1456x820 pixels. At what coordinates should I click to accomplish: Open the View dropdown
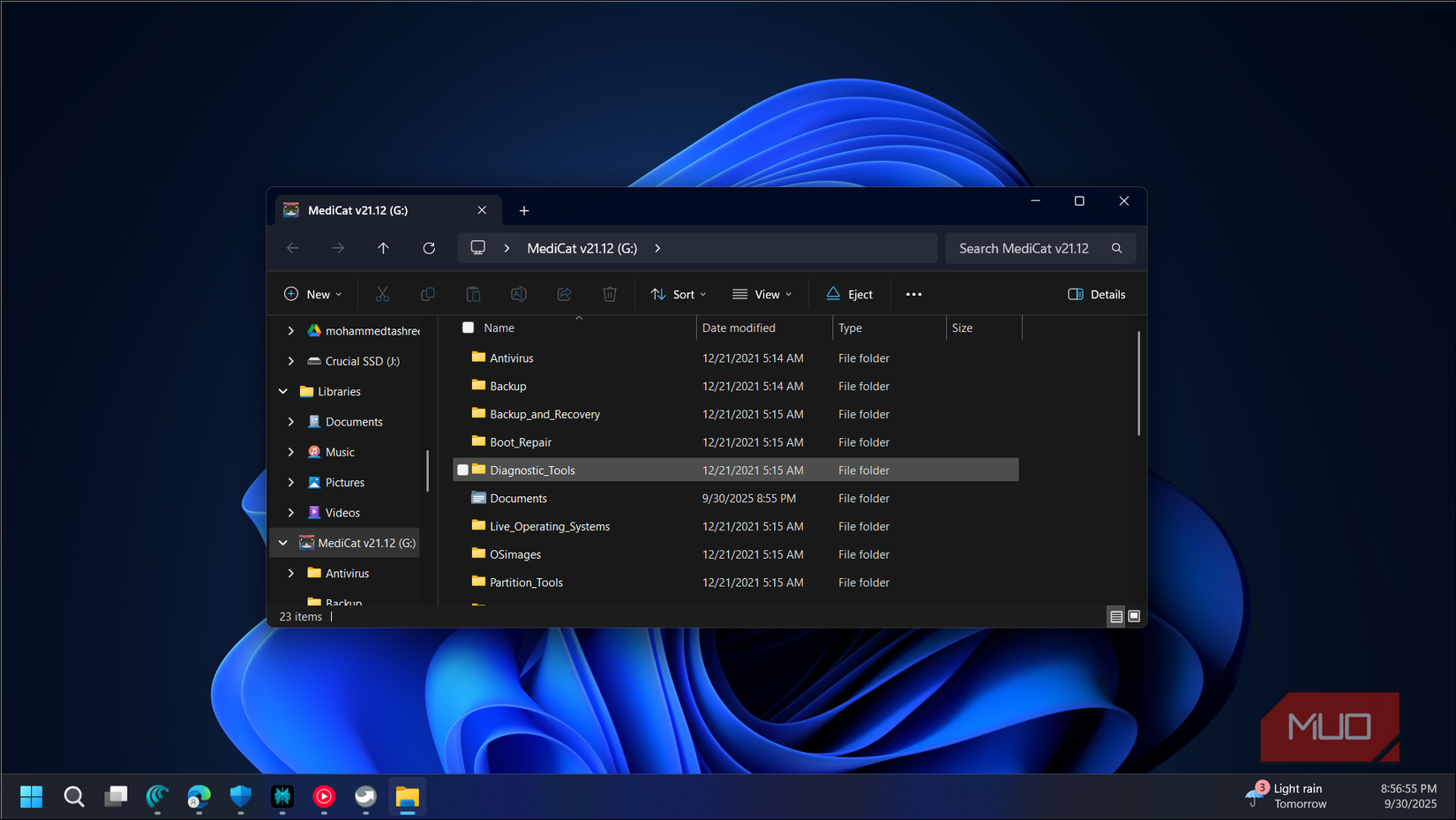tap(762, 294)
